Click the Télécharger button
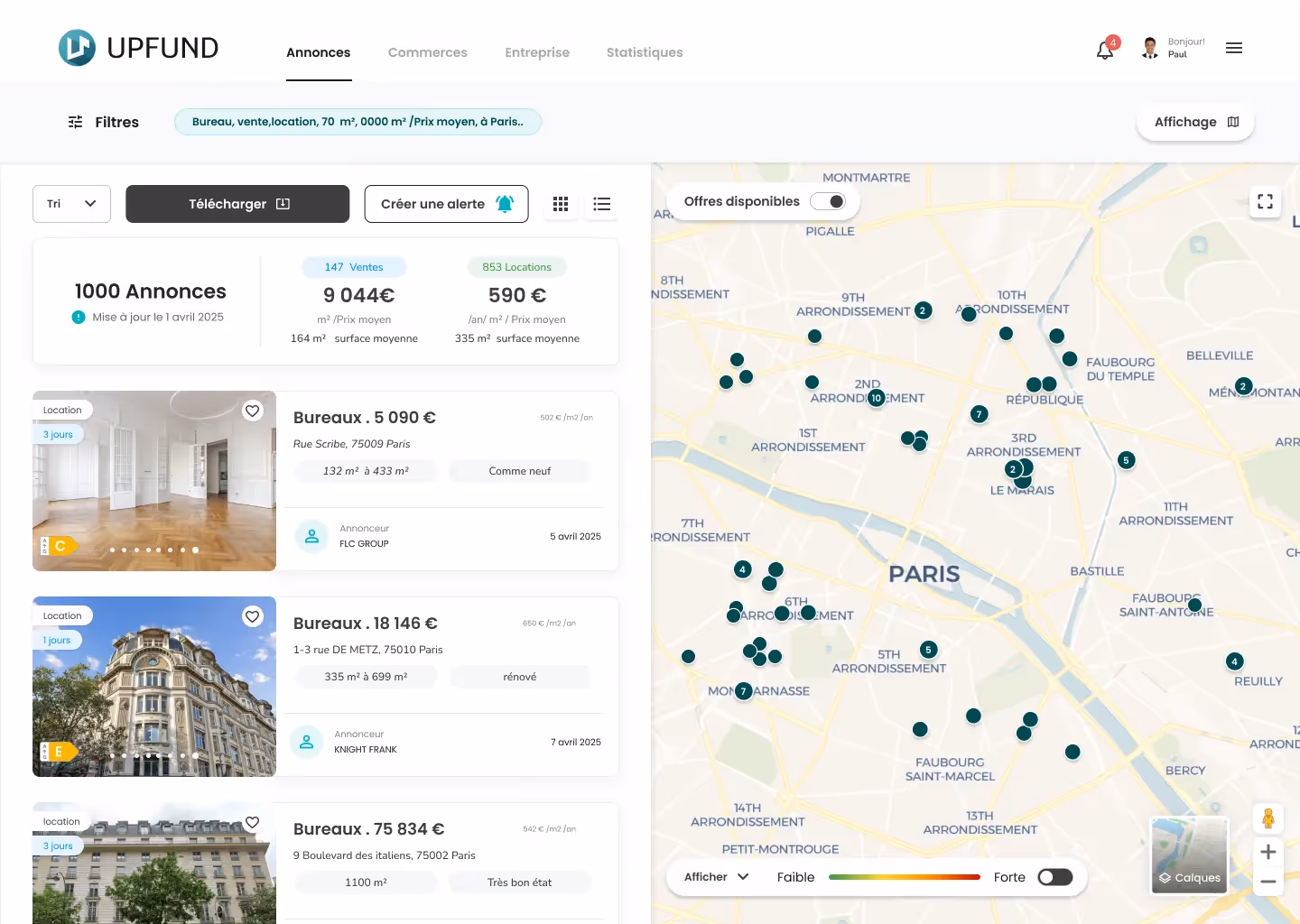This screenshot has width=1300, height=924. coord(237,204)
